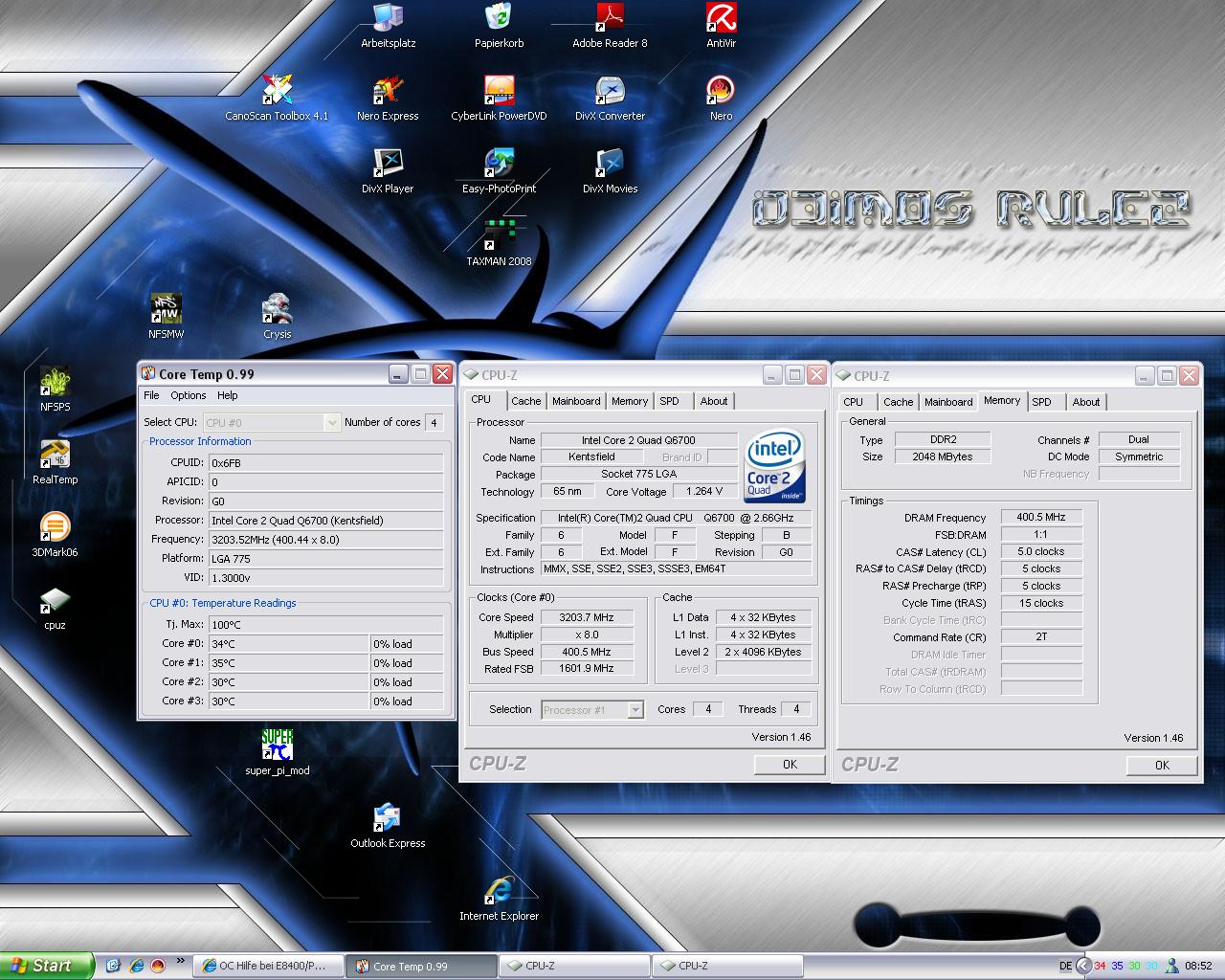Select Core Temp 0.99 taskbar button

click(421, 966)
